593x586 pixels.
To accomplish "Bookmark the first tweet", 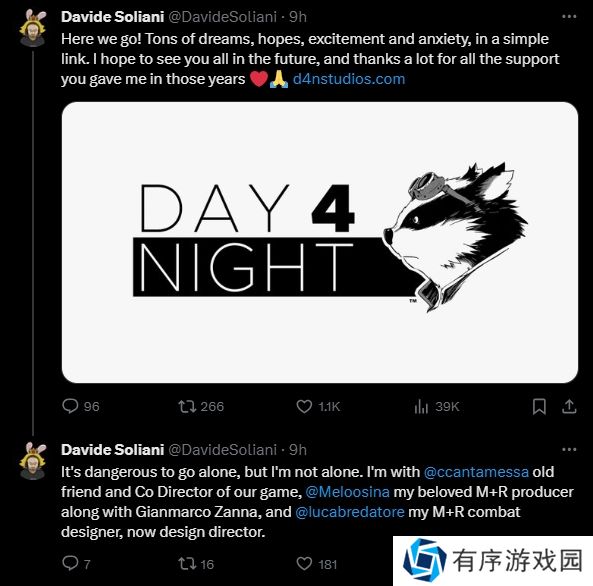I will (x=539, y=407).
